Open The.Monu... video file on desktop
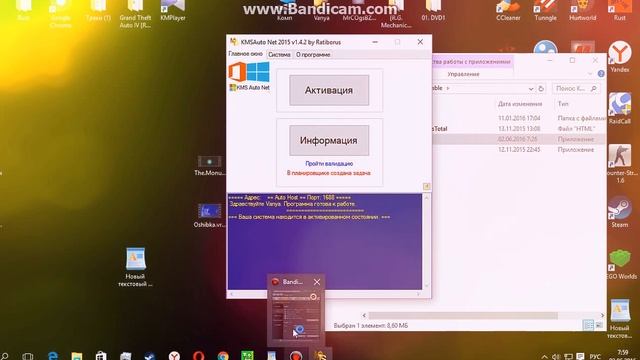 click(x=209, y=165)
